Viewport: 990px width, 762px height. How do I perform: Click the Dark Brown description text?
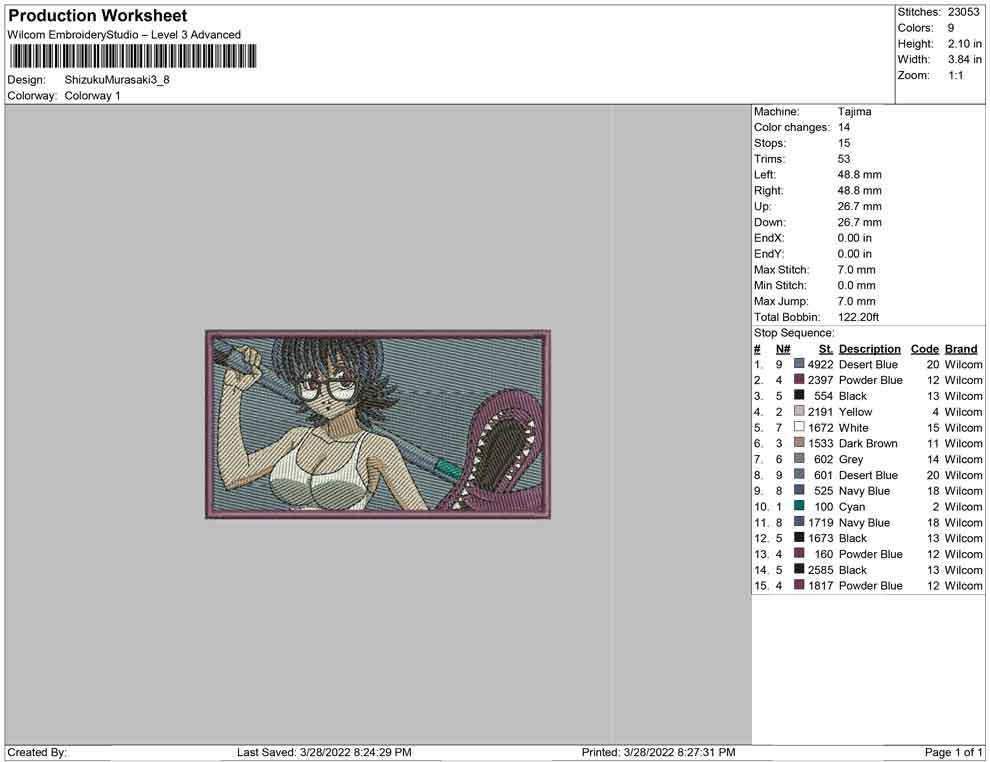tap(868, 443)
